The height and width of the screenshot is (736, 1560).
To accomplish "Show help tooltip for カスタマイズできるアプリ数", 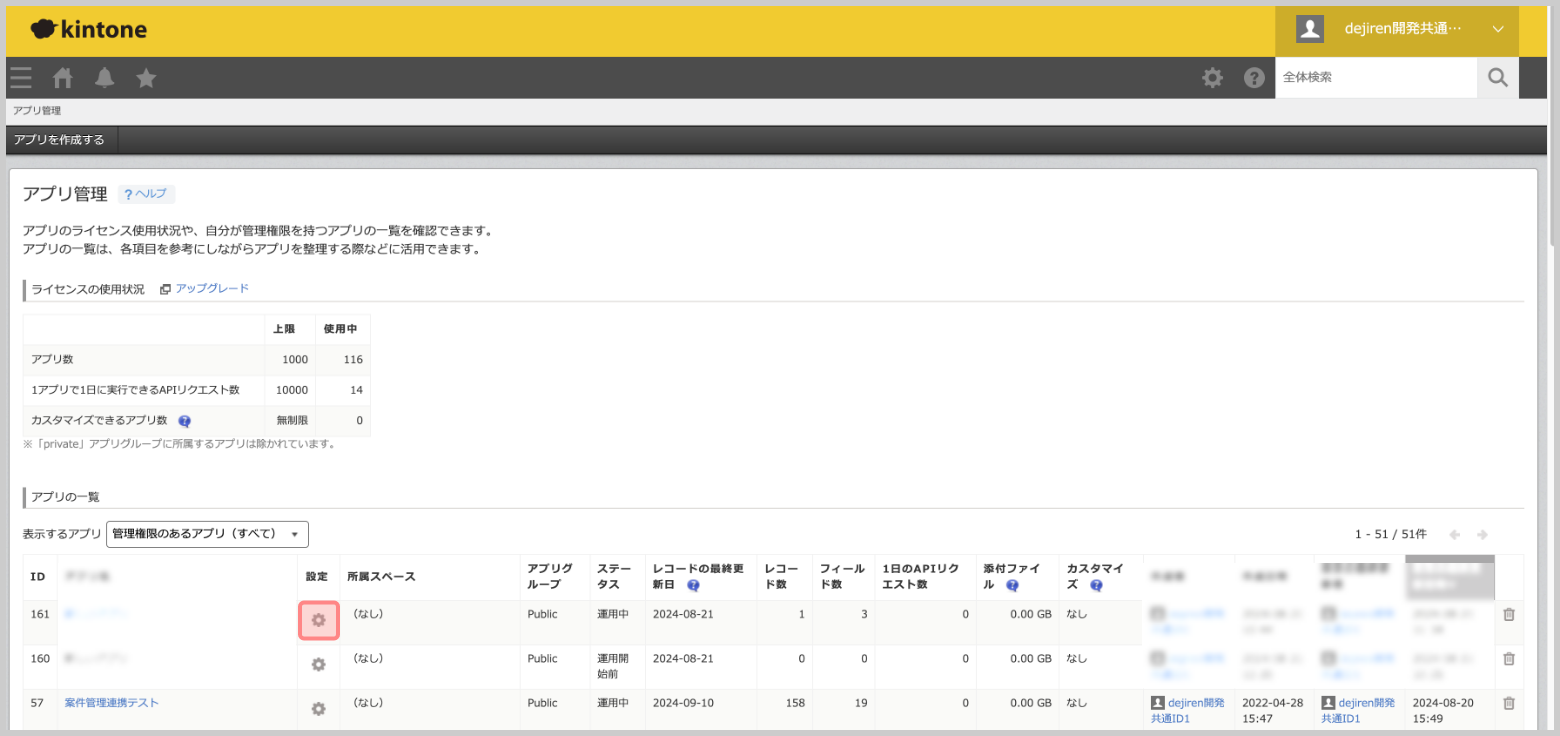I will click(x=184, y=421).
